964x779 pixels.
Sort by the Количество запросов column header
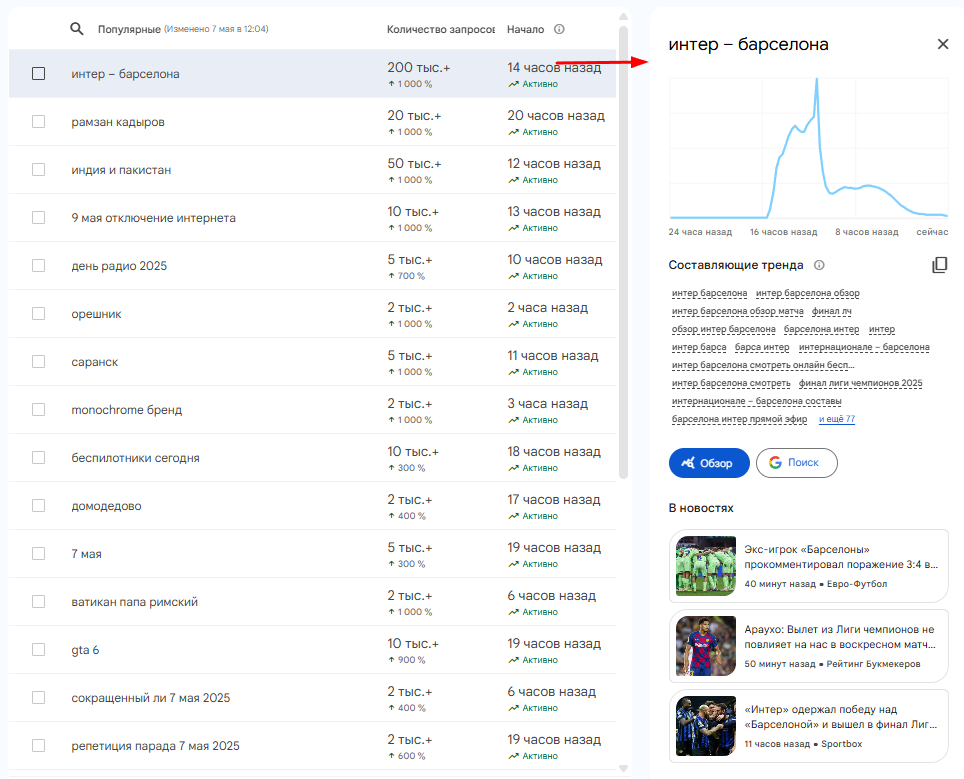point(441,30)
